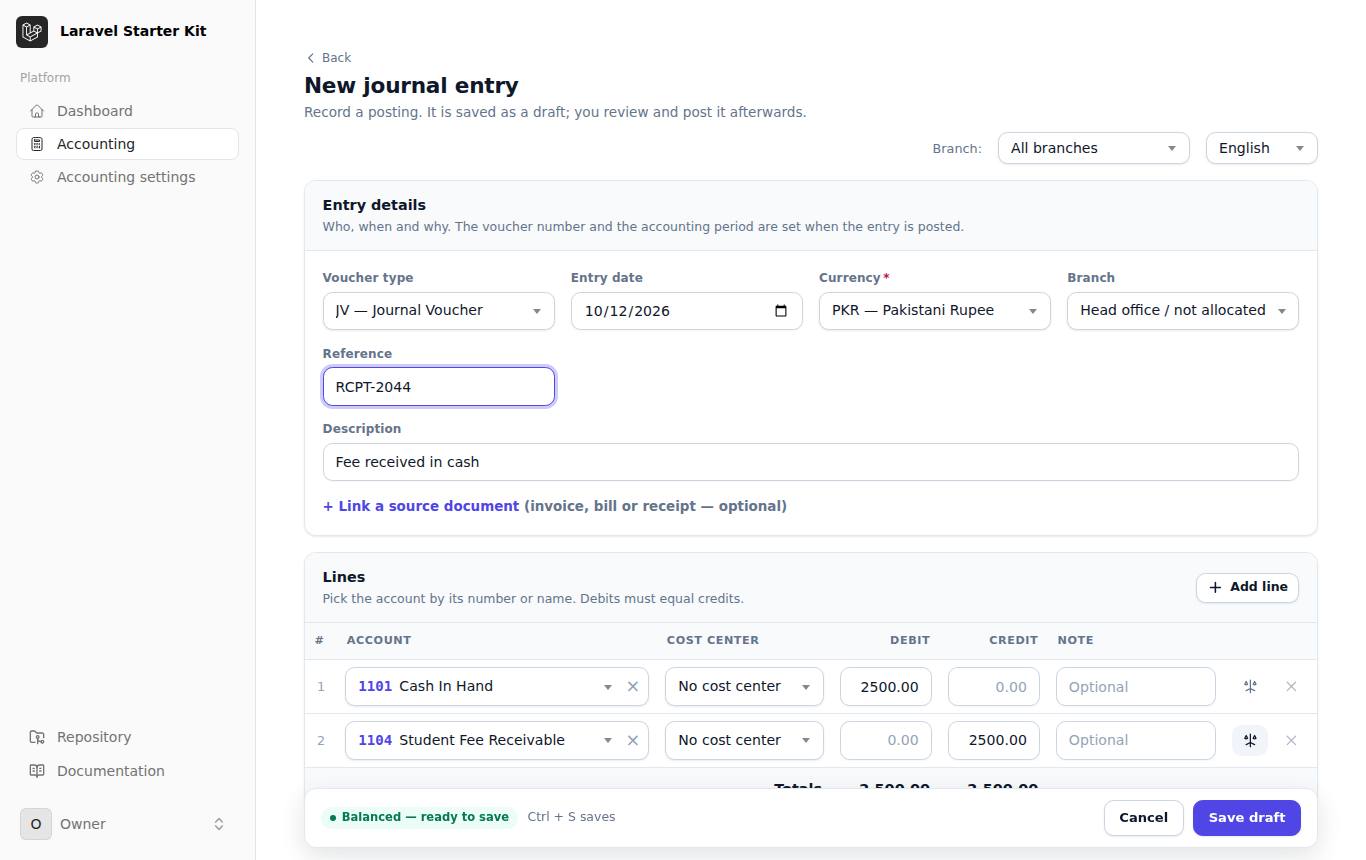Open the Documentation sidebar link
1366x860 pixels.
(x=127, y=771)
